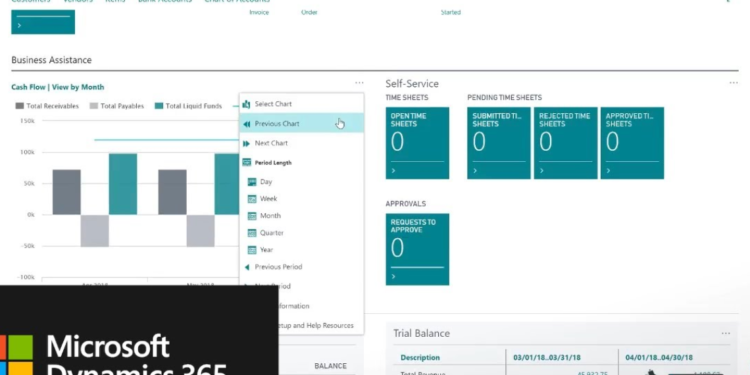This screenshot has height=375, width=750.
Task: Open the Submitted Time Sheets tile
Action: [x=499, y=143]
